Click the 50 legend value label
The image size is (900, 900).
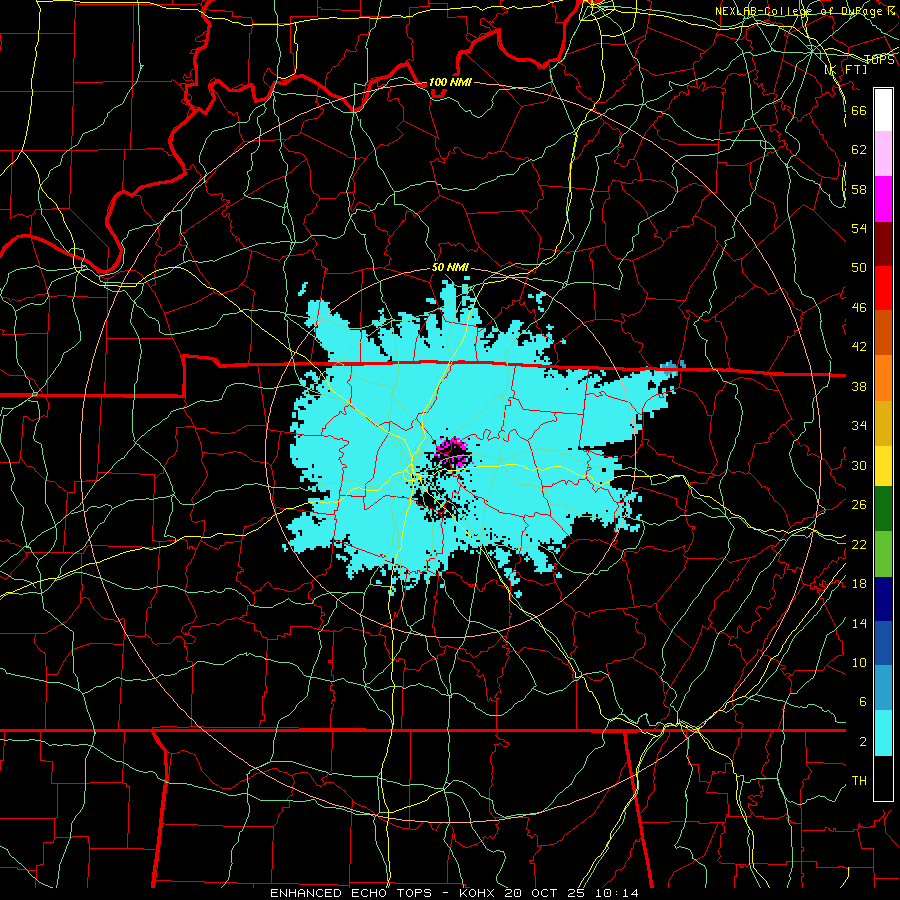tap(859, 267)
